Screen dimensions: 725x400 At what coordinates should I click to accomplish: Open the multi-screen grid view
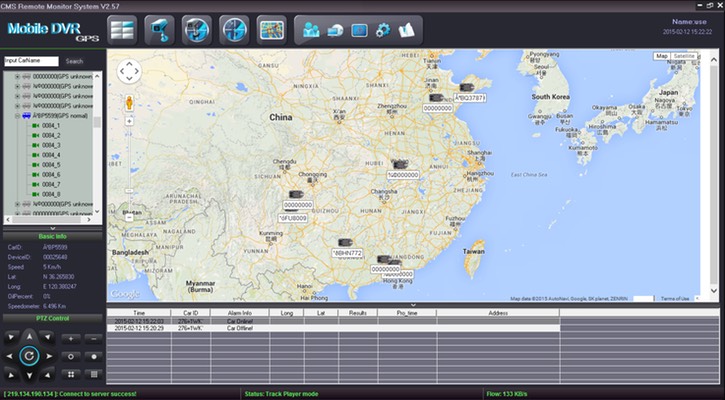(124, 28)
